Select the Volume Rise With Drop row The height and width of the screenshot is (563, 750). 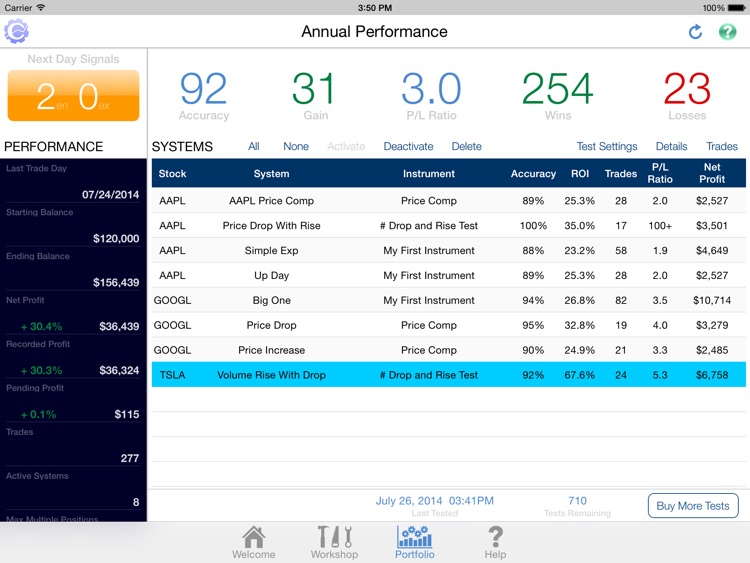(449, 375)
